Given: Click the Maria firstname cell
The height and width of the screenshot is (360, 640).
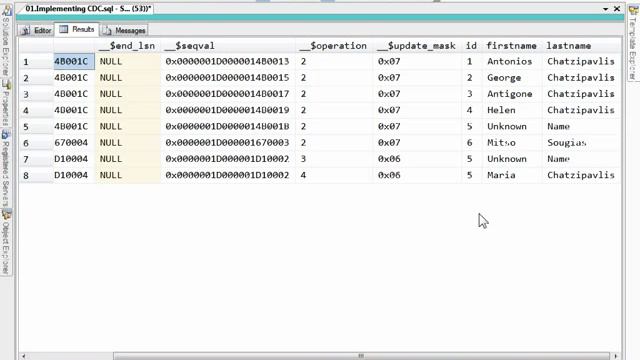Looking at the screenshot, I should tap(511, 176).
